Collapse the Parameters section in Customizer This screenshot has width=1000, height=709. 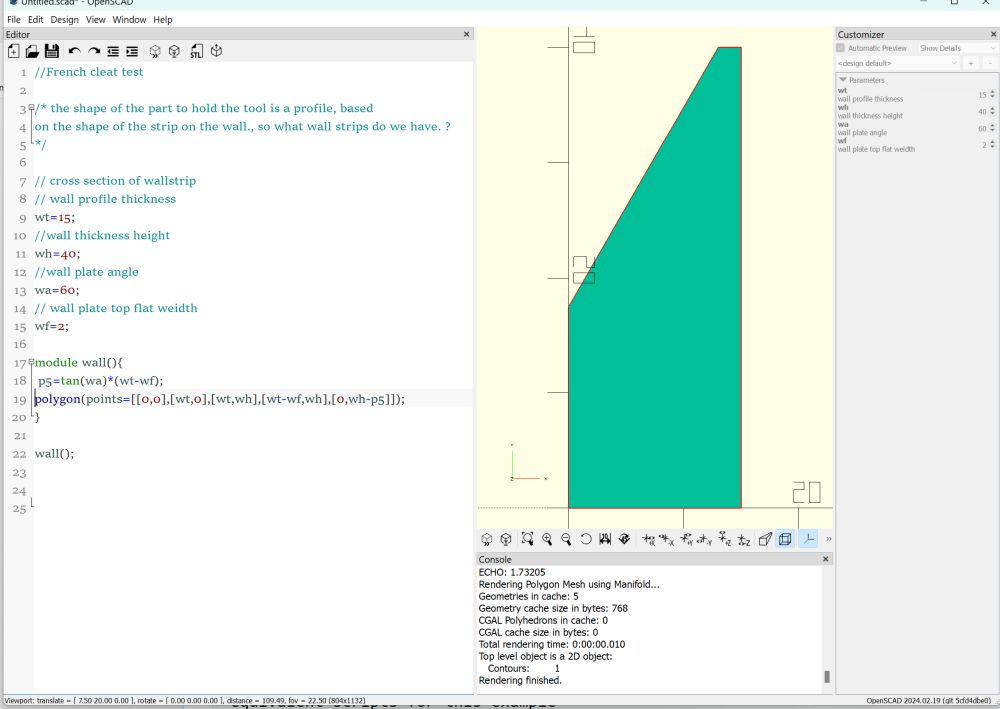(x=843, y=80)
